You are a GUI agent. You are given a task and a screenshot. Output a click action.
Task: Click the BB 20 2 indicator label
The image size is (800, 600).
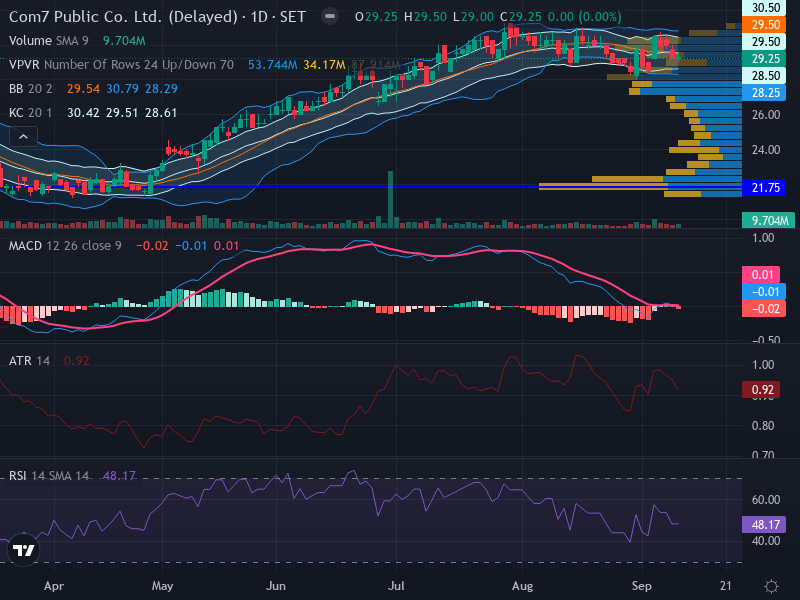31,89
